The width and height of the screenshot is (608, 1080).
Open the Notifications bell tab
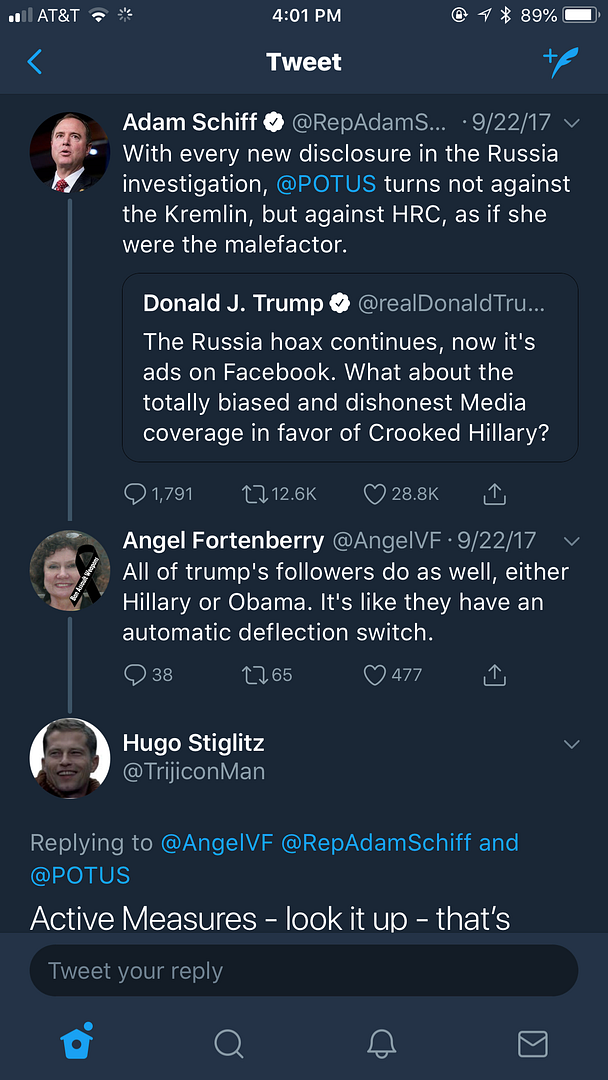(x=381, y=1043)
